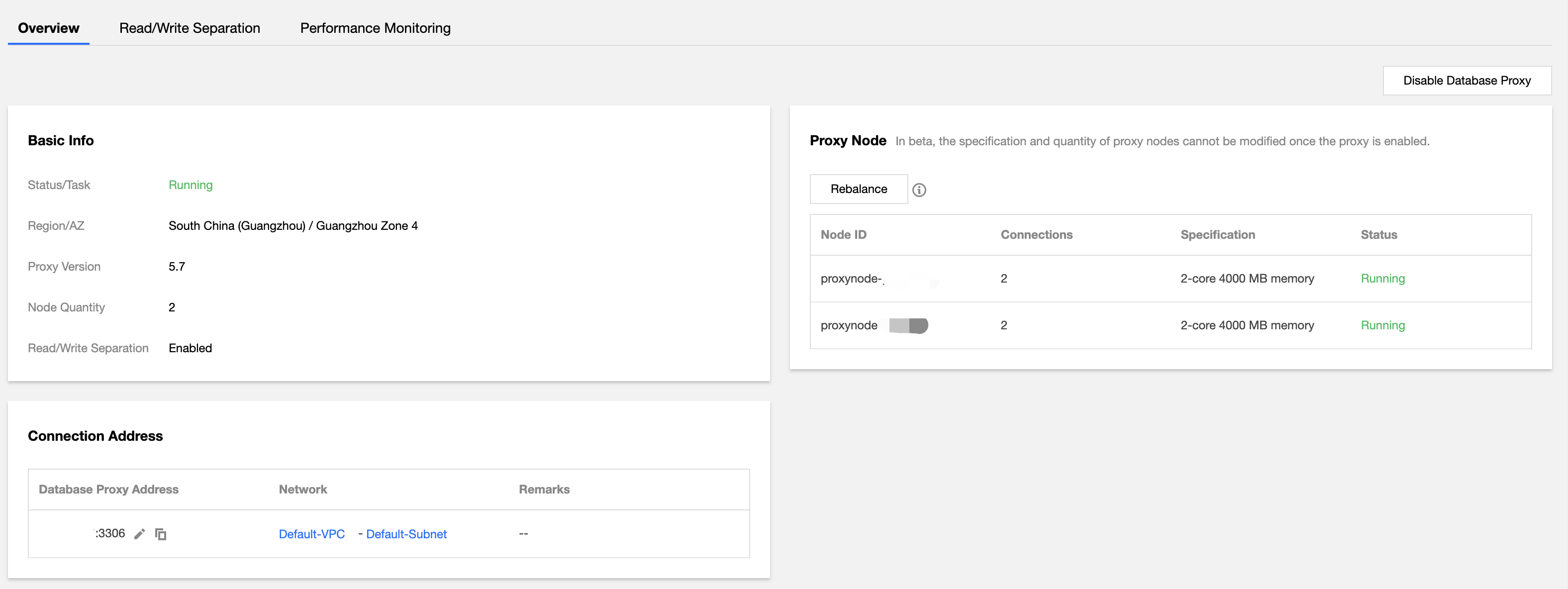Open the Default-VPC link
Screen dimensions: 1568x589
pyautogui.click(x=311, y=534)
